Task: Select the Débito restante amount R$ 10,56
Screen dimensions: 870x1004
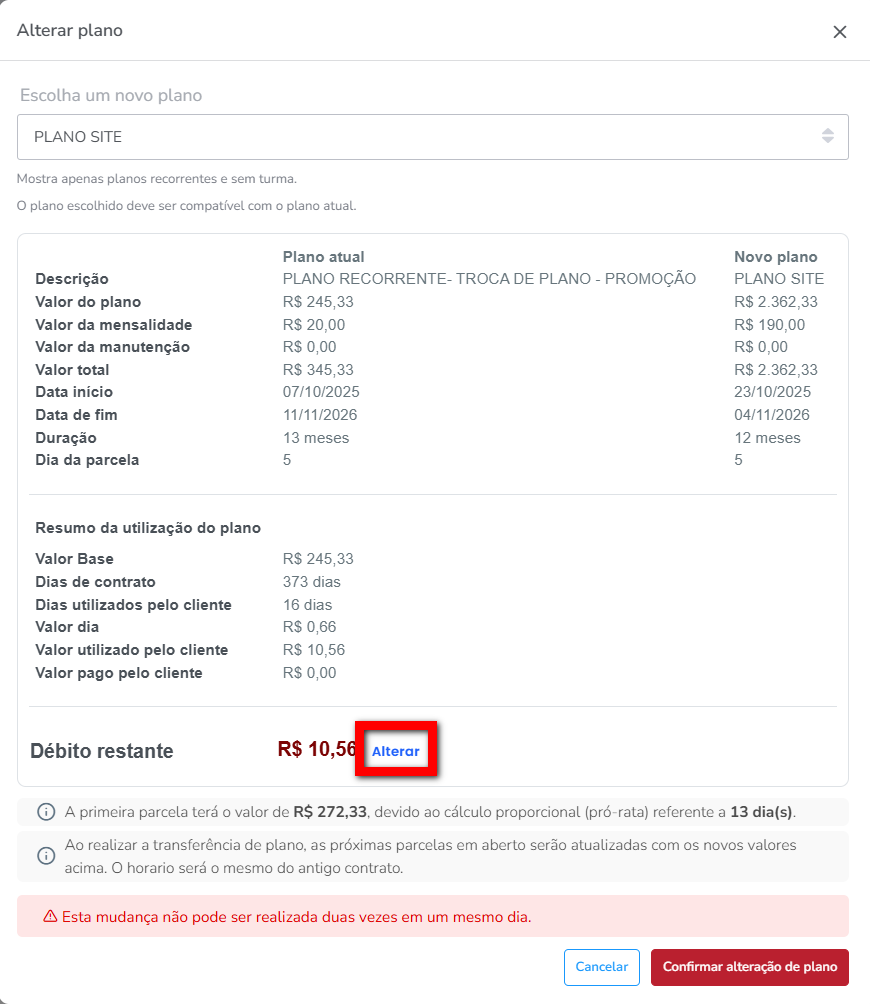Action: point(317,749)
